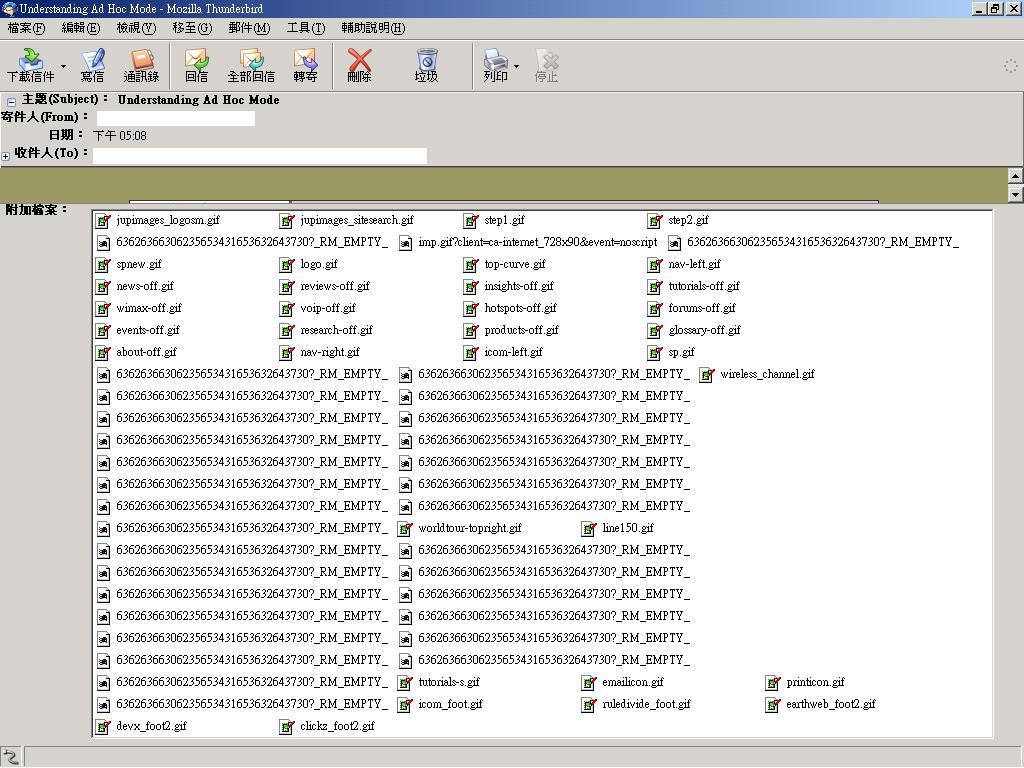Click the offline status icon in status bar
This screenshot has height=768, width=1024.
click(x=10, y=757)
